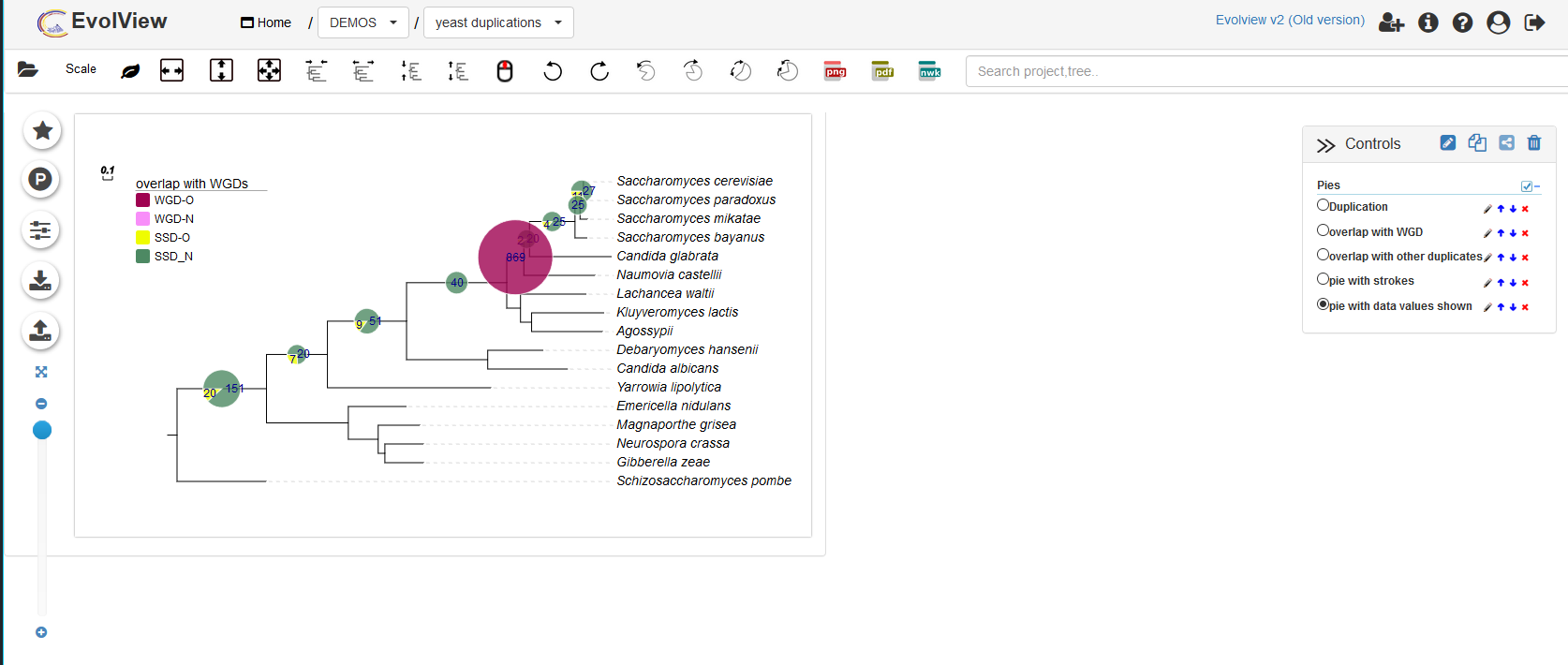Select the Duplication radio button
Viewport: 1568px width, 665px height.
click(1323, 205)
